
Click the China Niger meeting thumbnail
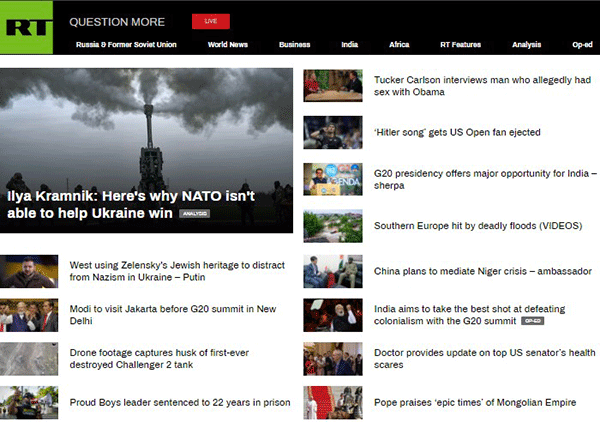pos(333,271)
